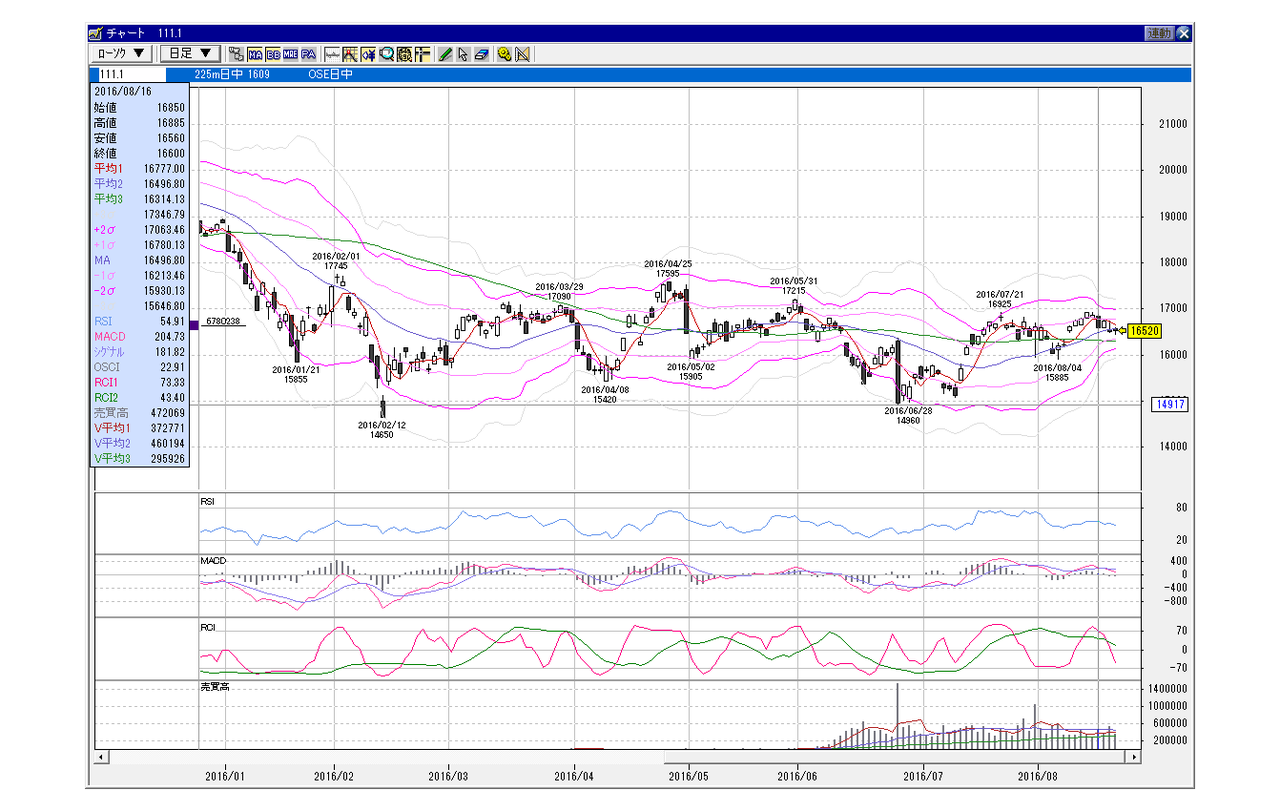Click the linked-chart structure icon
Viewport: 1280px width, 811px height.
[x=236, y=53]
